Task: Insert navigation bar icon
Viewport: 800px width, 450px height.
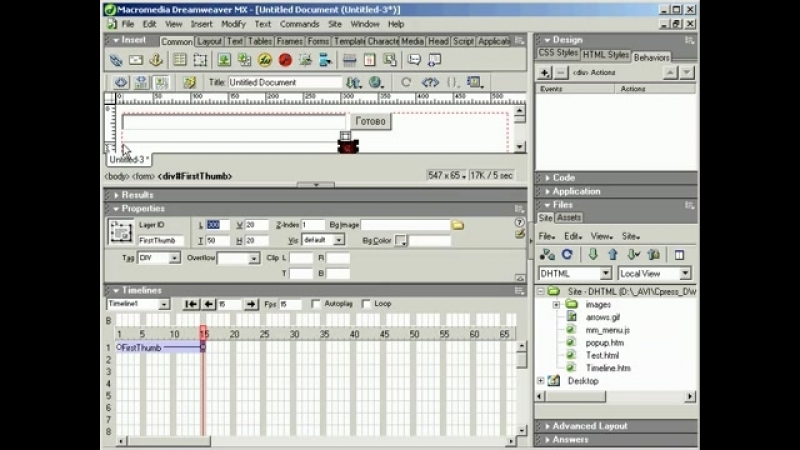Action: click(x=325, y=60)
